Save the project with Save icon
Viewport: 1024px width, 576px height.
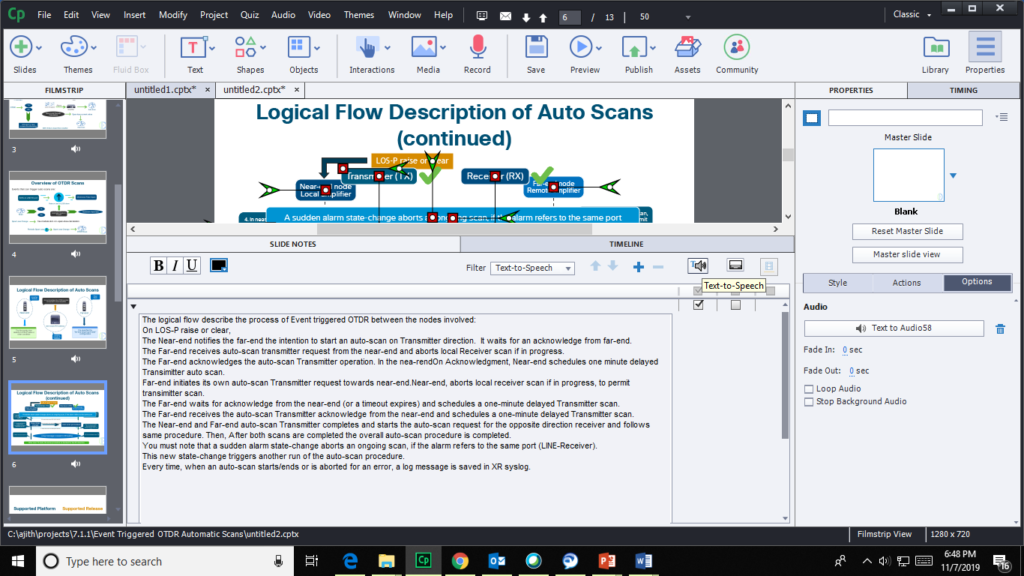click(x=536, y=48)
